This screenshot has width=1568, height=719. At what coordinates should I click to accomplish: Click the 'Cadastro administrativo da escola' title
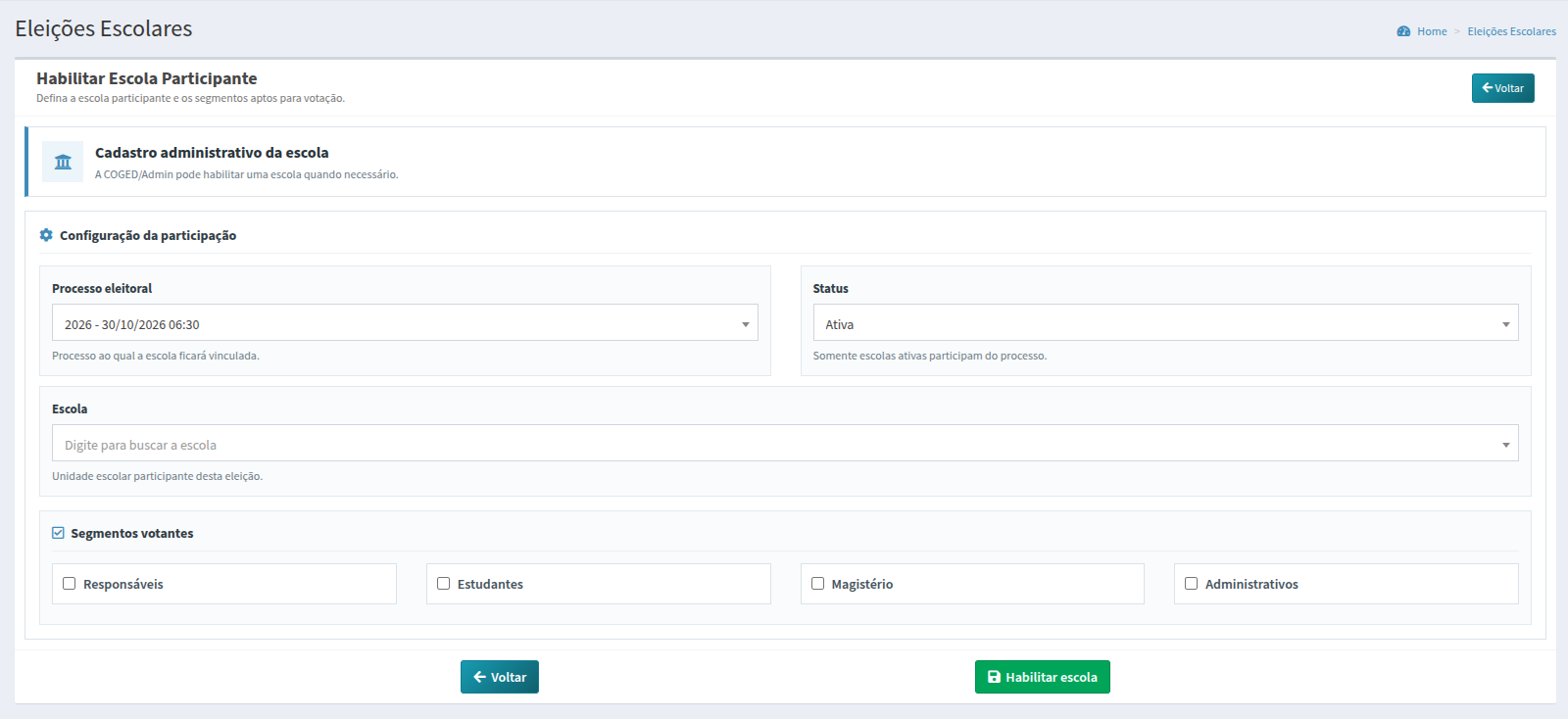[212, 153]
